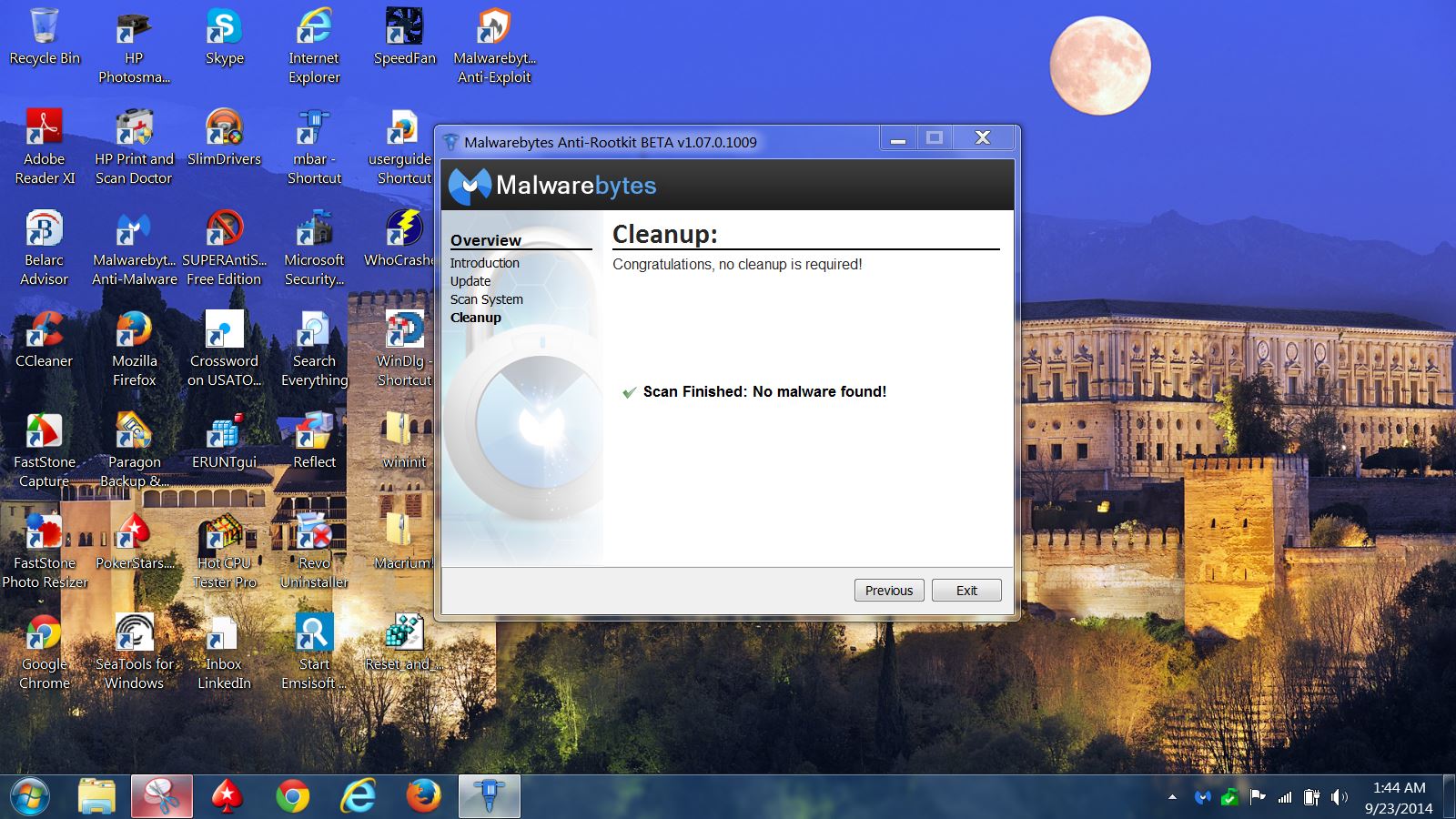Screen dimensions: 1456x819
Task: Open the SlimDrivers desktop shortcut
Action: 224,139
